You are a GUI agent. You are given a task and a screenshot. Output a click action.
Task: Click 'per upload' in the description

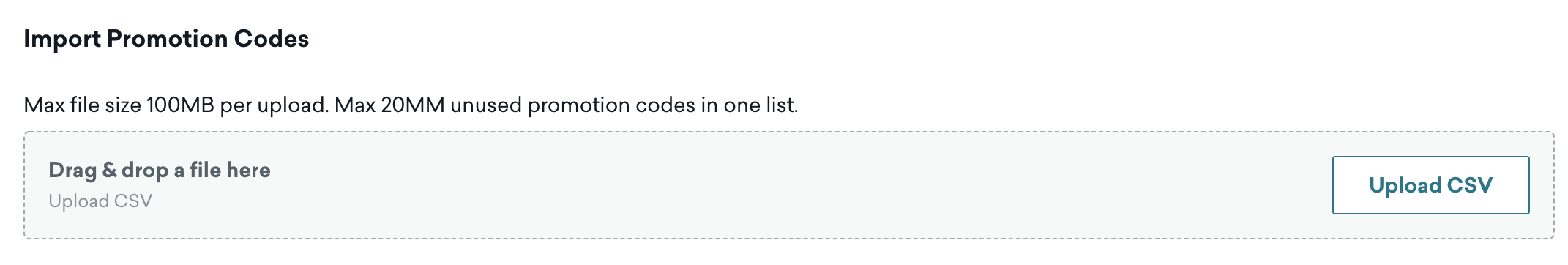click(x=272, y=105)
